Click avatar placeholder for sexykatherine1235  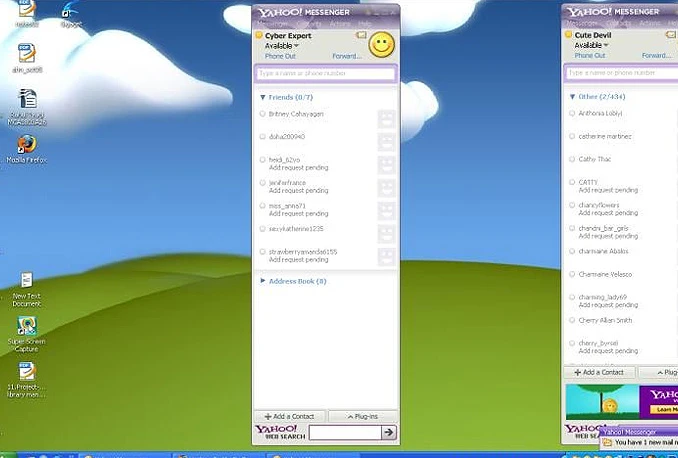[x=386, y=234]
